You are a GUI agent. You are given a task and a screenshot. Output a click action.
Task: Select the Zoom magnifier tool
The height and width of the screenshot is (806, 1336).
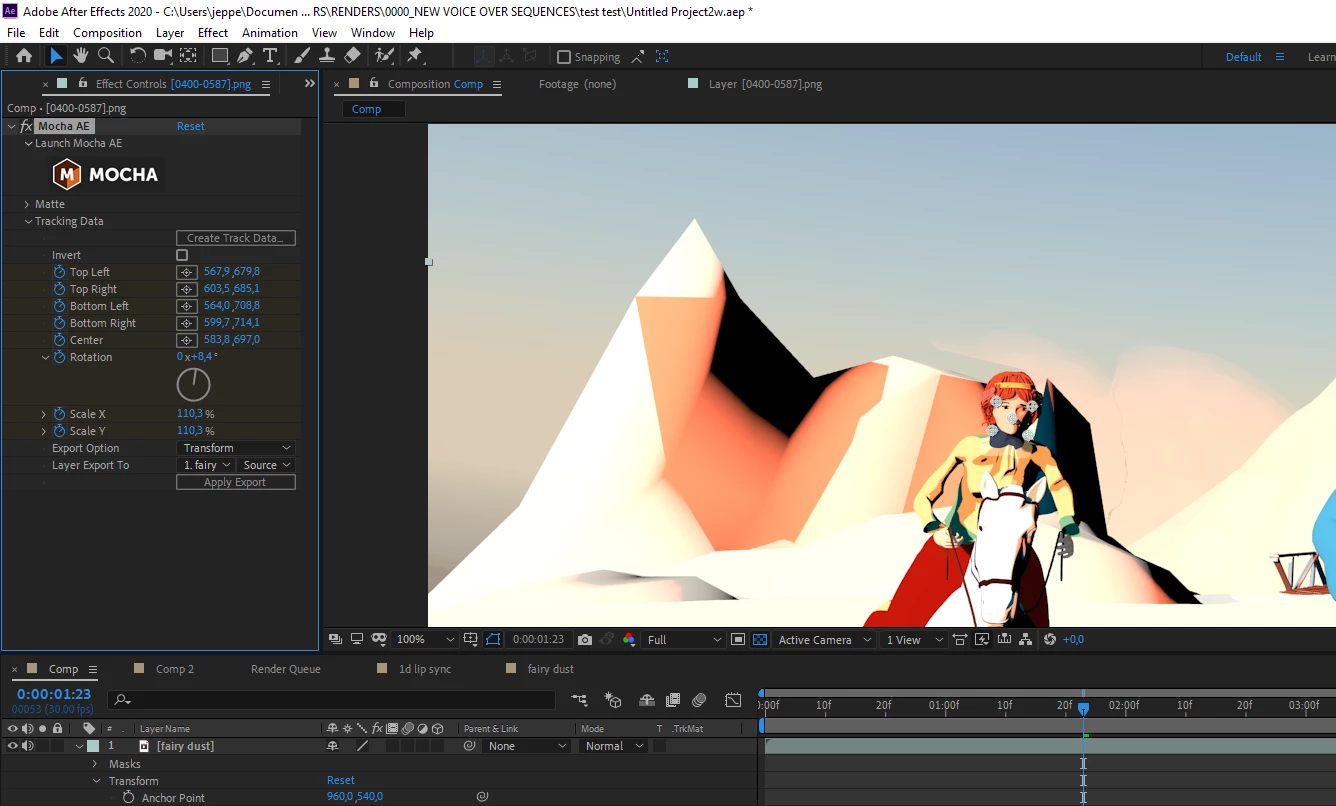pos(105,56)
